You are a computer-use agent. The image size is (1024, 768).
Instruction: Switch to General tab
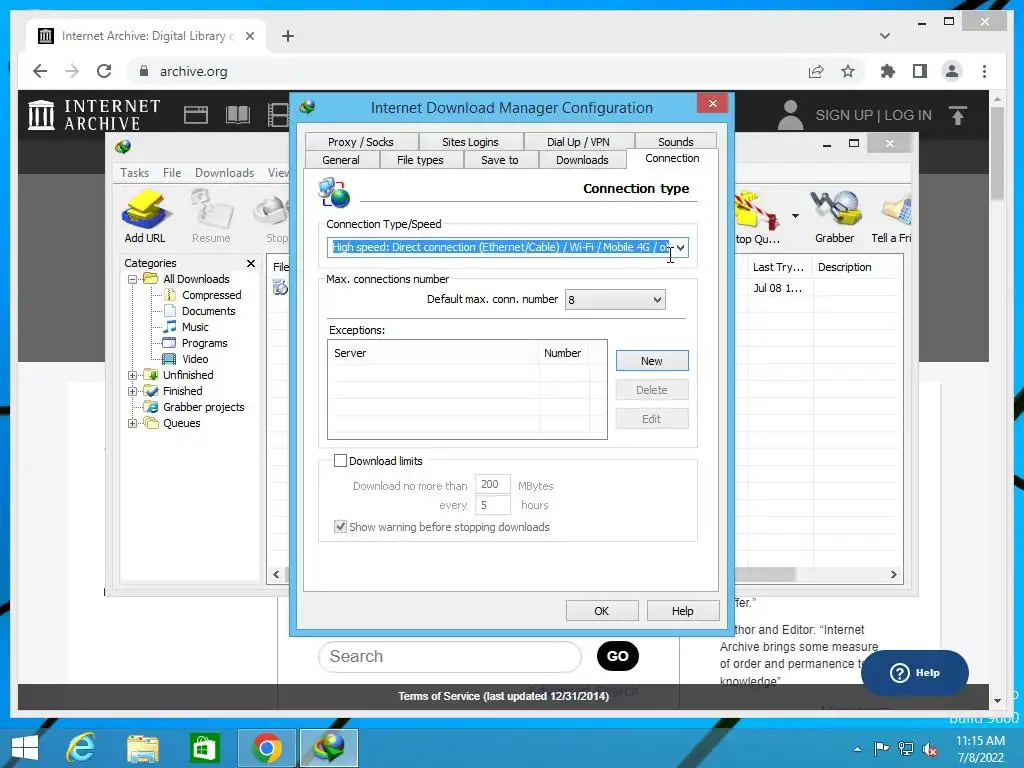[x=341, y=160]
